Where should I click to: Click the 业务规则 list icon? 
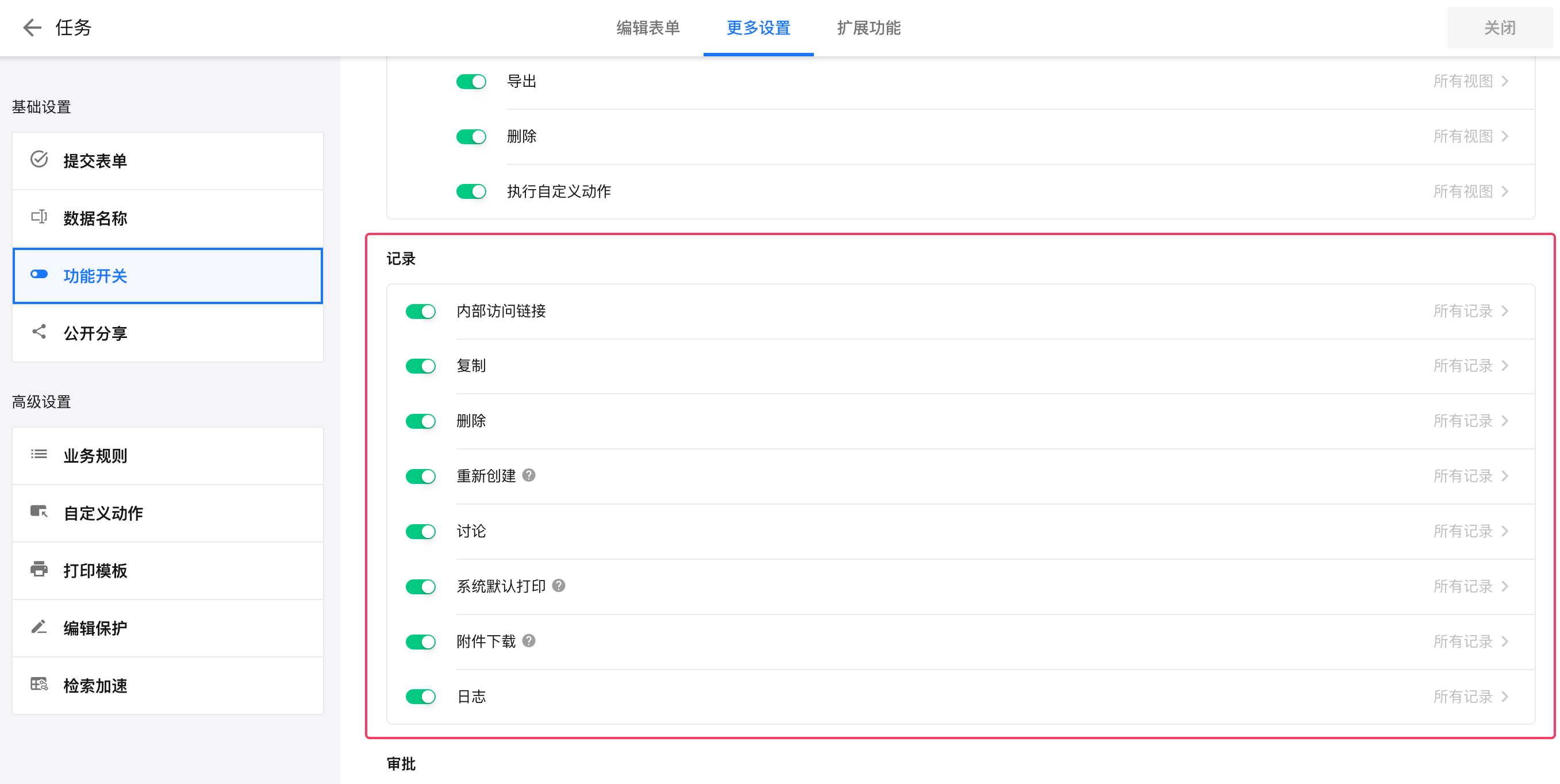click(39, 455)
